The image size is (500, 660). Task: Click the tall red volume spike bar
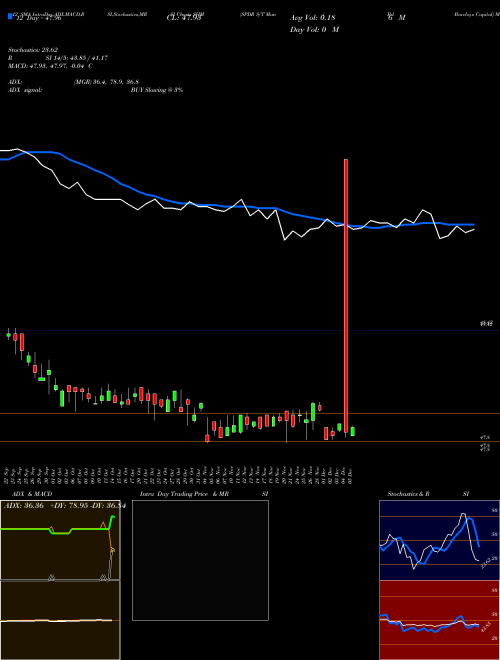coord(346,295)
